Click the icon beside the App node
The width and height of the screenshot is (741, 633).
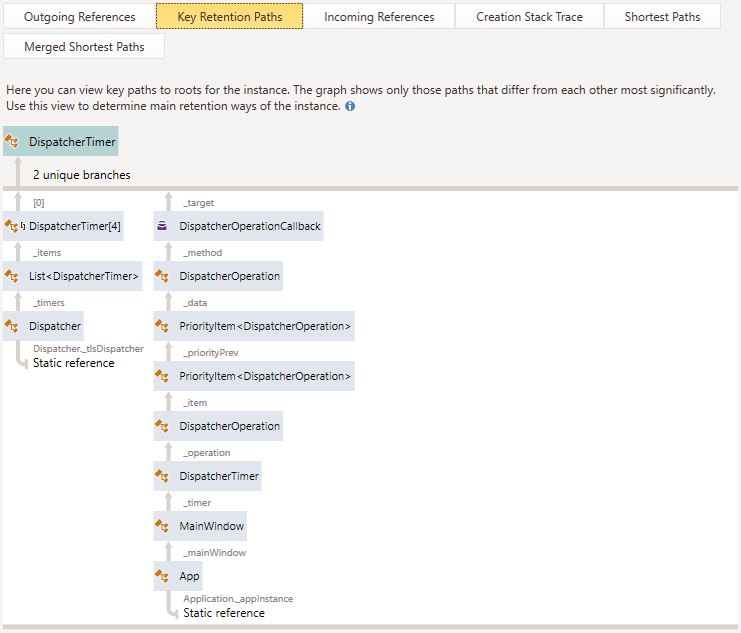162,576
